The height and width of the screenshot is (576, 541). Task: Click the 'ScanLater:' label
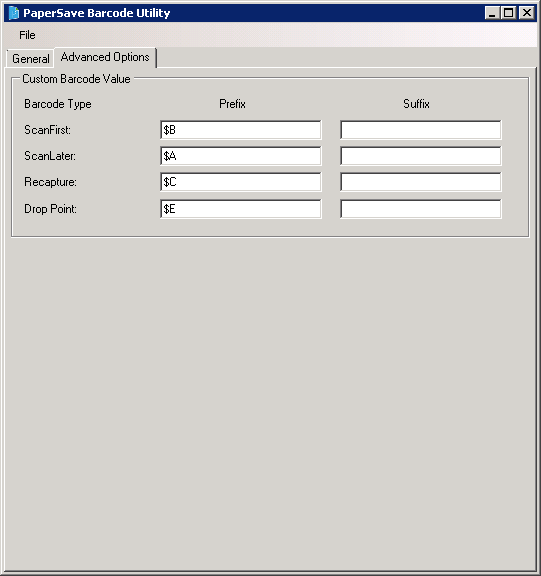click(50, 156)
